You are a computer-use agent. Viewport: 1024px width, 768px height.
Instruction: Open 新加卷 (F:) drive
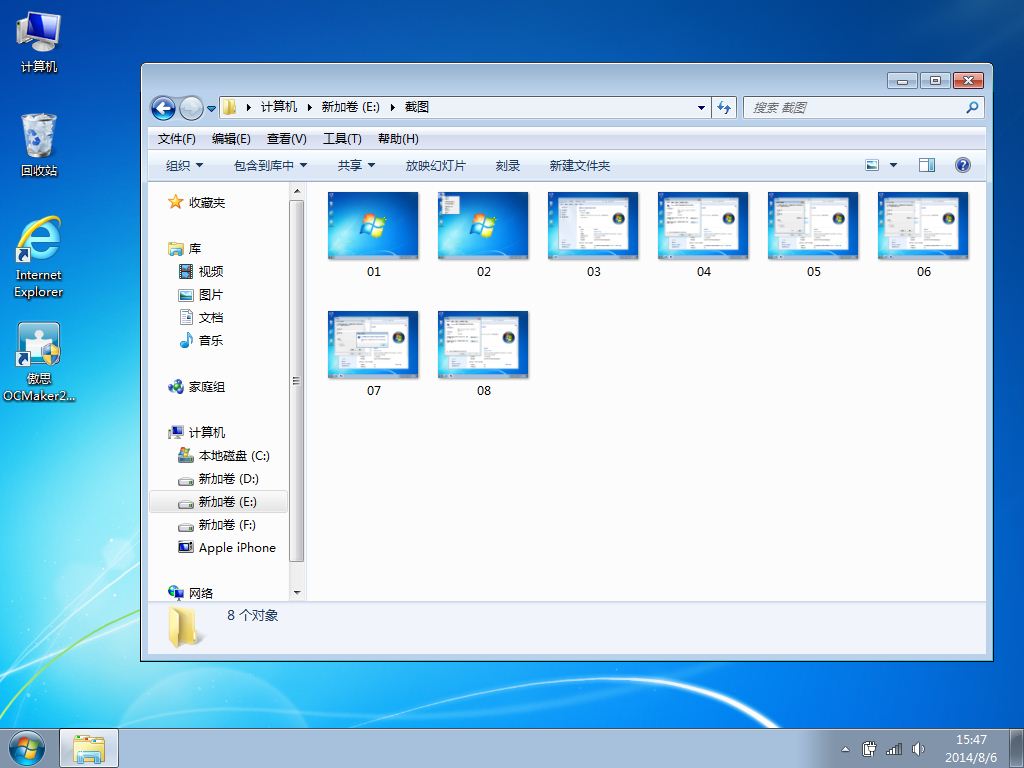[x=227, y=524]
